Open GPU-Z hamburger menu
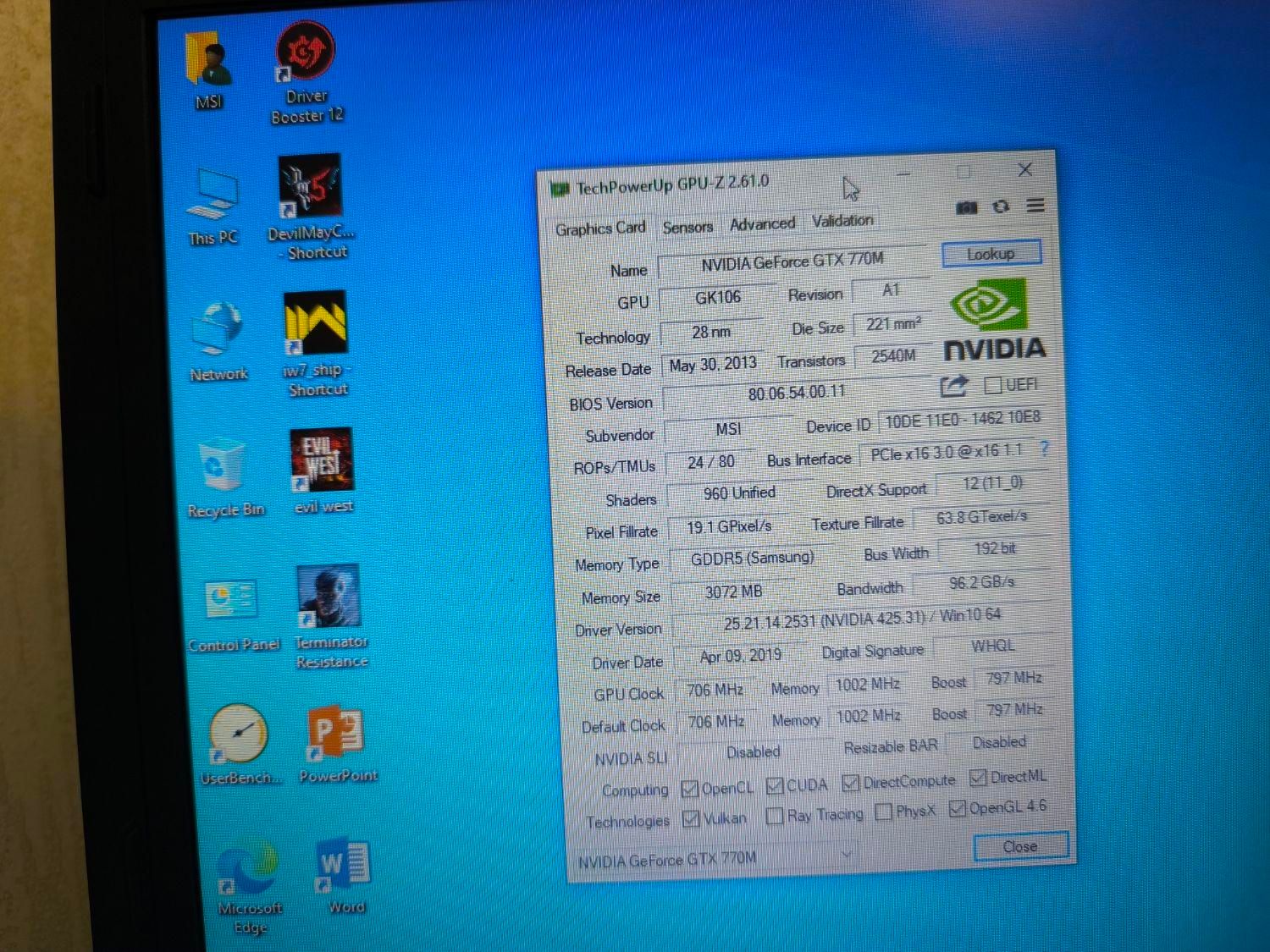This screenshot has width=1270, height=952. pos(1035,205)
